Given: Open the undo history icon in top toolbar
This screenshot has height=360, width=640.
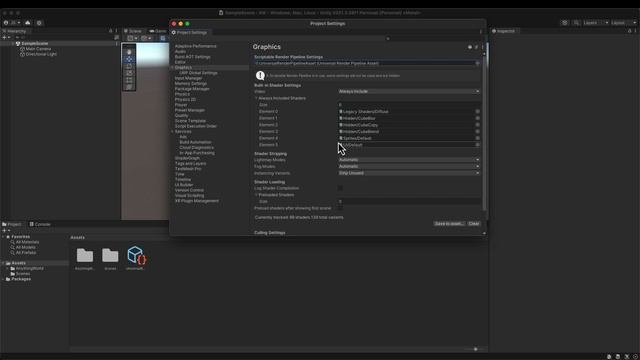Looking at the screenshot, I should (x=564, y=23).
